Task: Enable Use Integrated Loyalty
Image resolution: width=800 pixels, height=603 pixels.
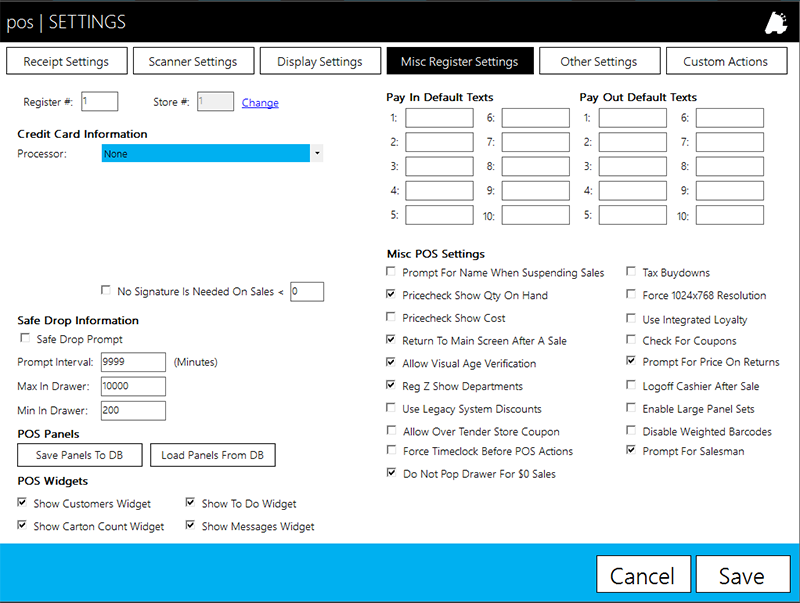Action: tap(631, 318)
